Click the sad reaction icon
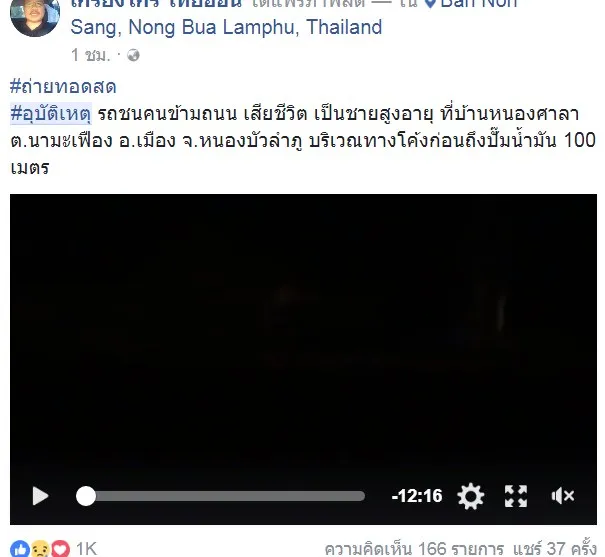605x557 pixels. (40, 549)
